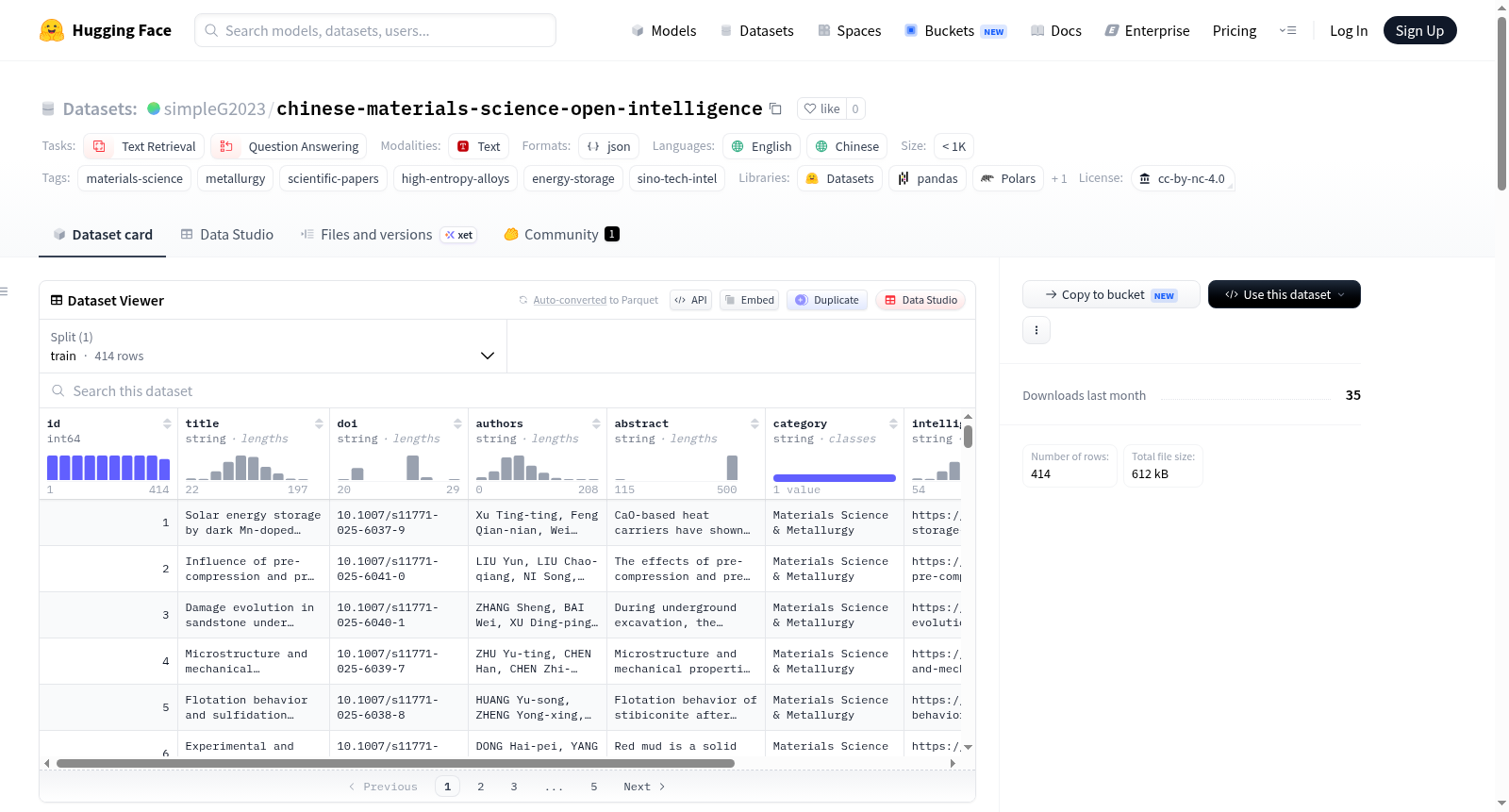Open Docs in navigation

click(1056, 30)
